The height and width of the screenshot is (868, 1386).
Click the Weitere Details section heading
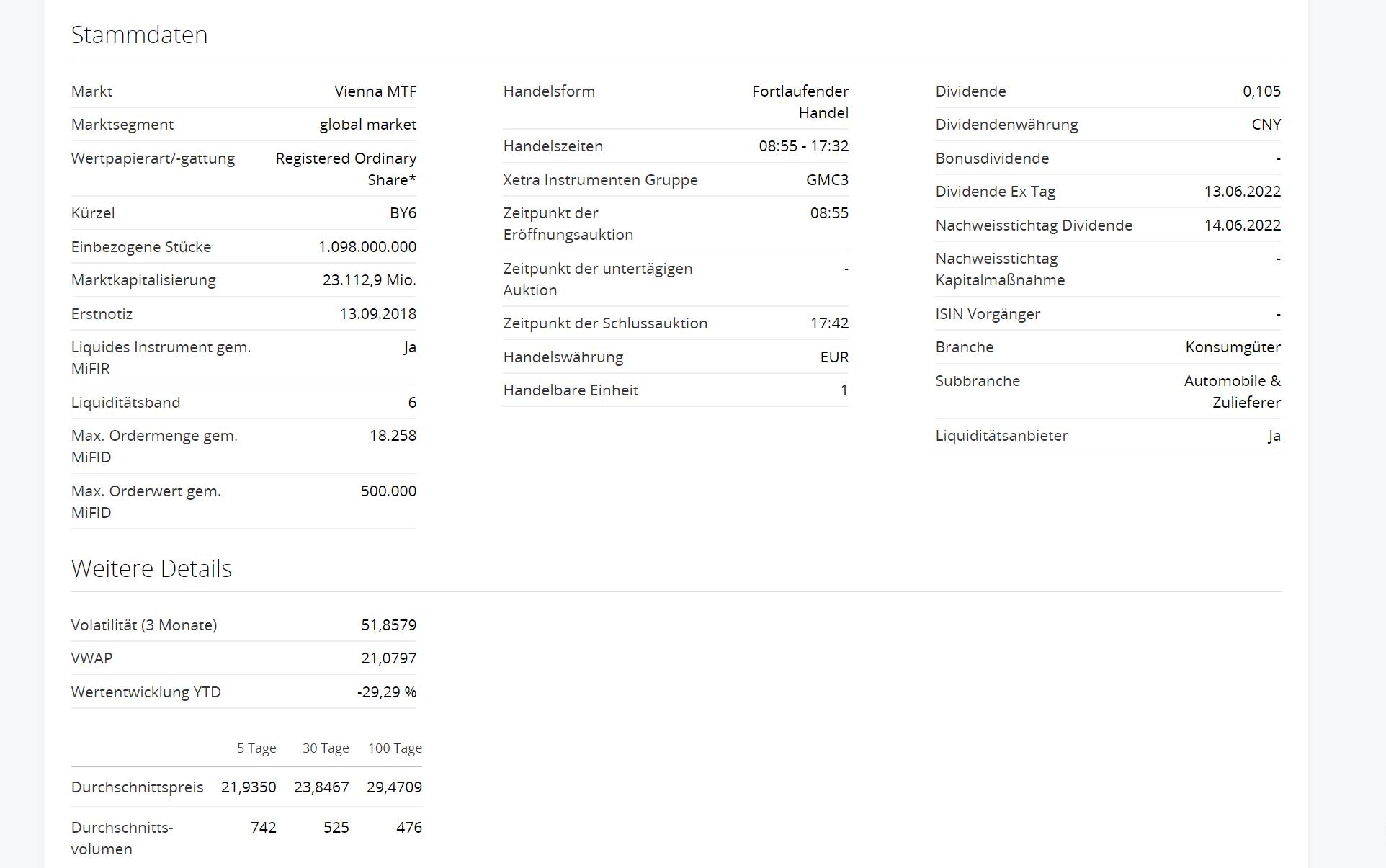[x=151, y=568]
